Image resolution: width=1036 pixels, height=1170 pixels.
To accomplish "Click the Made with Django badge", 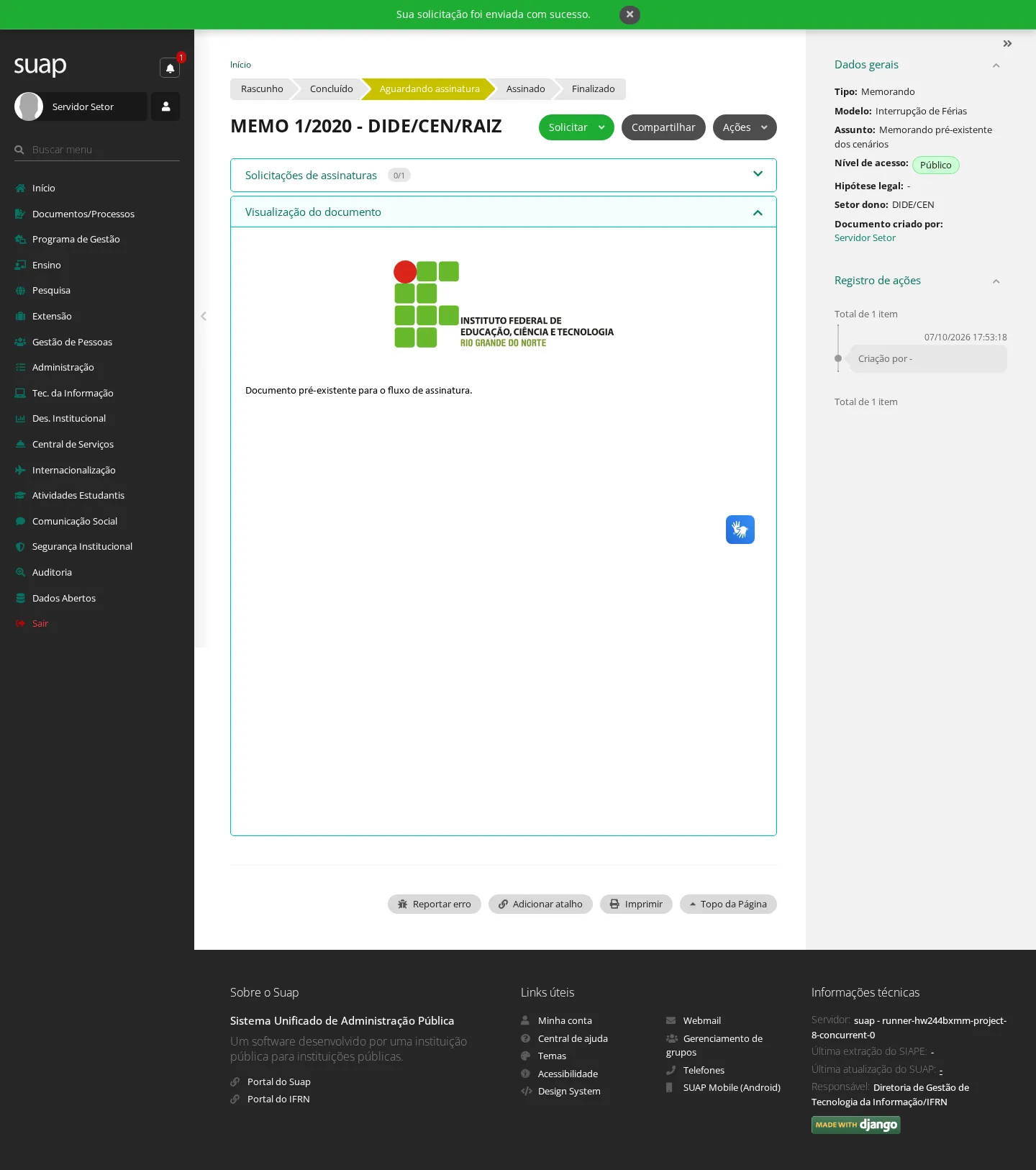I will point(856,1125).
